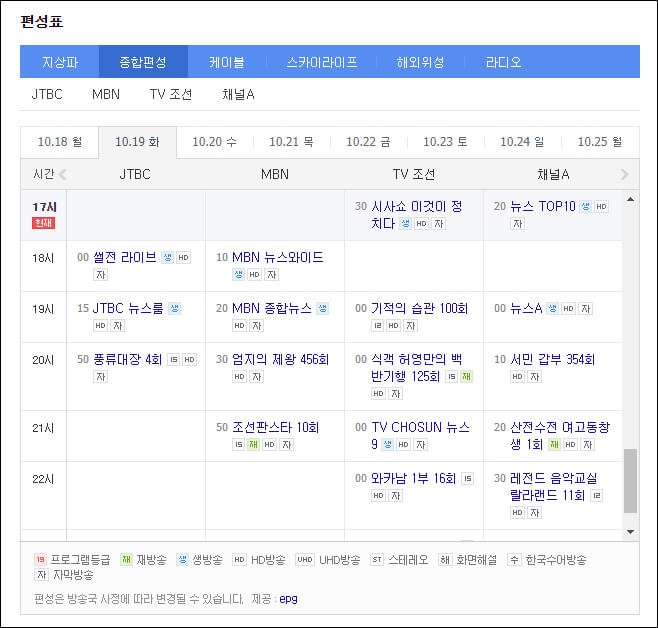Switch to the 해외위성 tab
The height and width of the screenshot is (628, 658).
pyautogui.click(x=420, y=62)
